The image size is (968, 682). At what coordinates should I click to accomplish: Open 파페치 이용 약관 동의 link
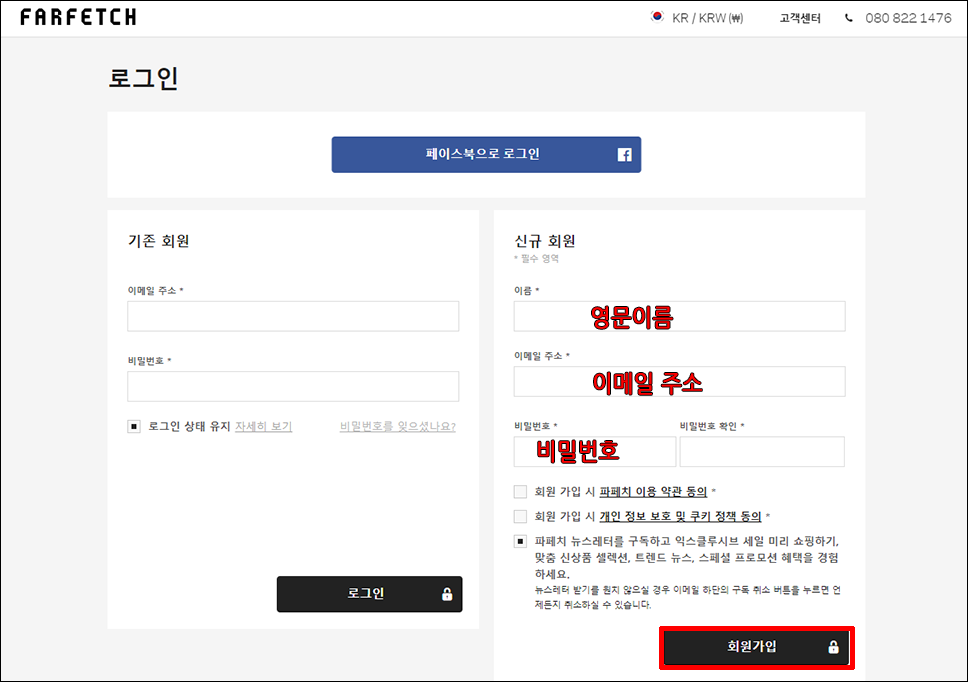[x=653, y=491]
